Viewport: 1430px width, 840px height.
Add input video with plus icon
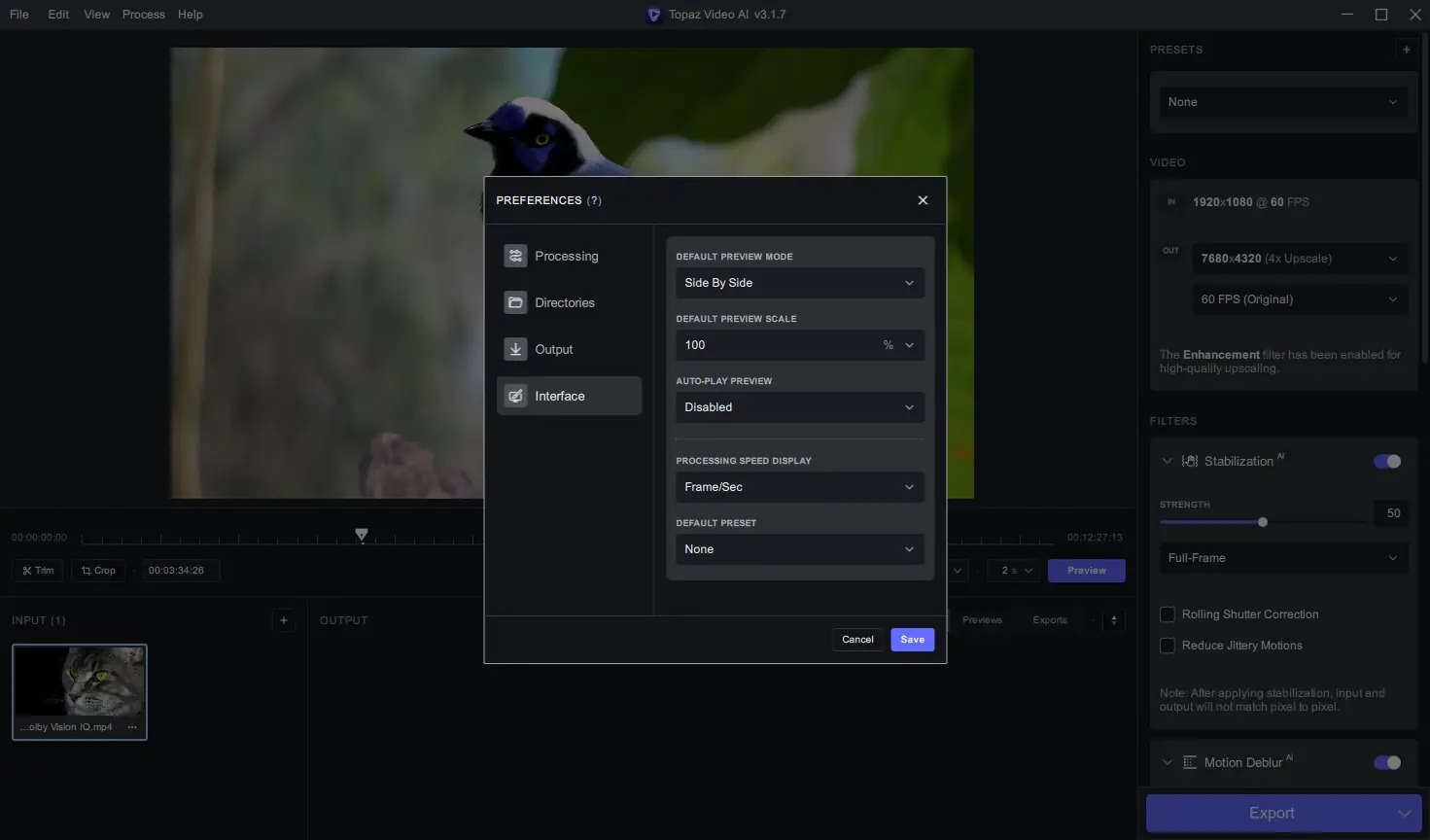(x=284, y=620)
